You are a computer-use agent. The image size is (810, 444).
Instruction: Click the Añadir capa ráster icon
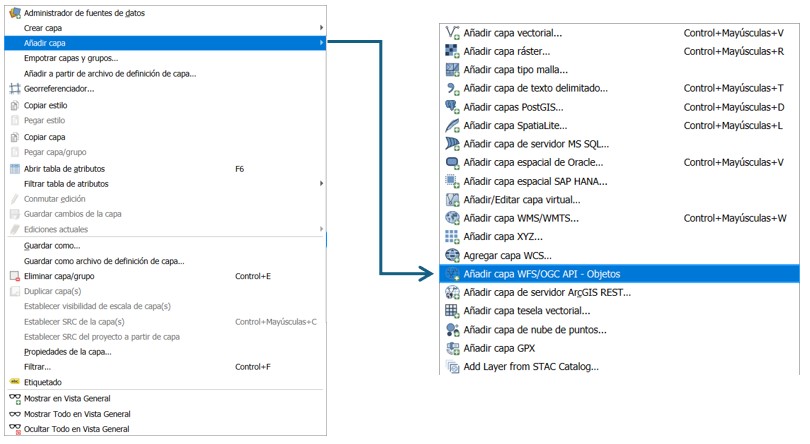coord(451,51)
